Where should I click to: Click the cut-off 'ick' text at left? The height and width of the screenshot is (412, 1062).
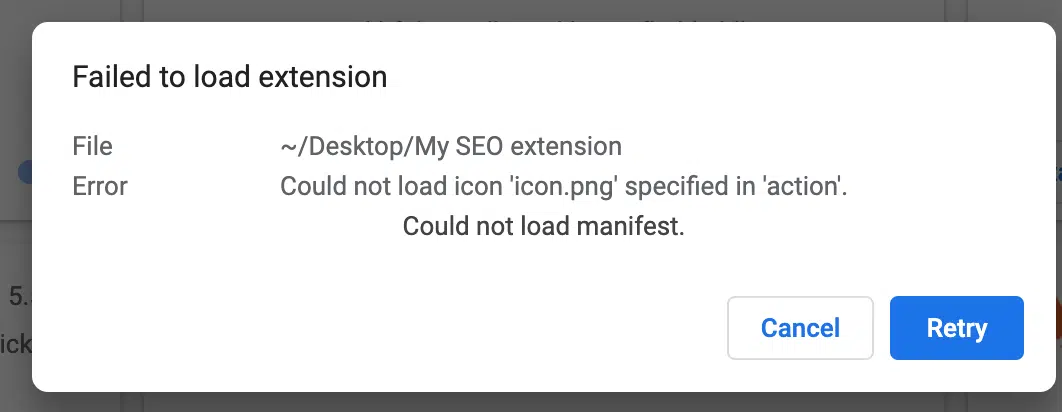click(16, 345)
